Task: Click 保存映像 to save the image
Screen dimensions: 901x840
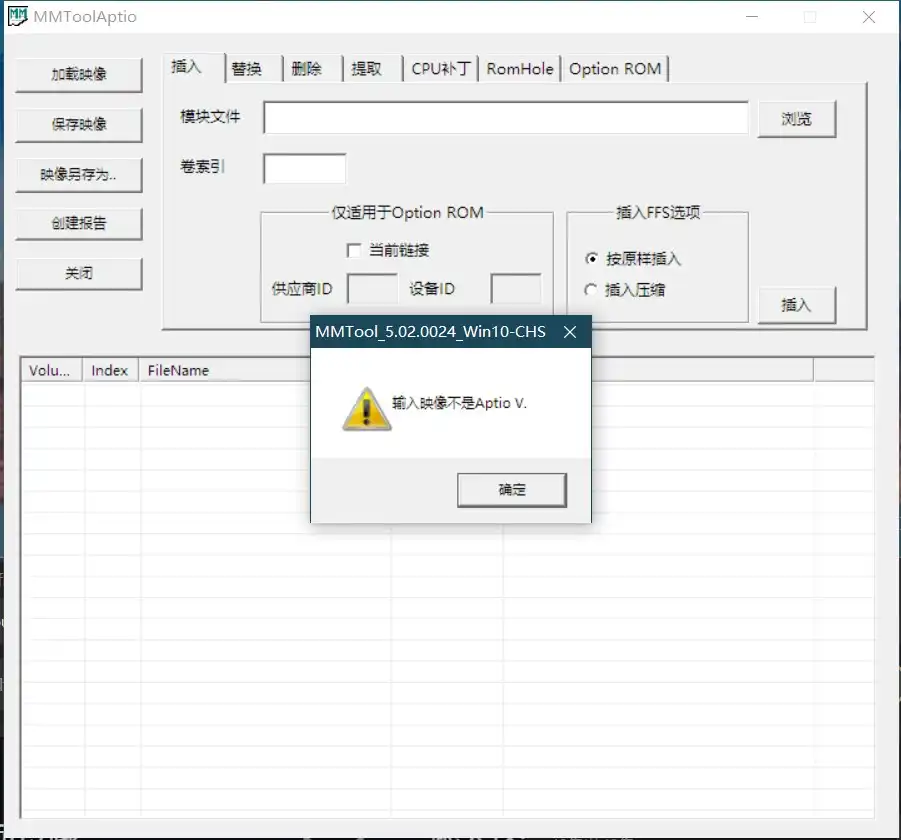Action: pyautogui.click(x=79, y=125)
